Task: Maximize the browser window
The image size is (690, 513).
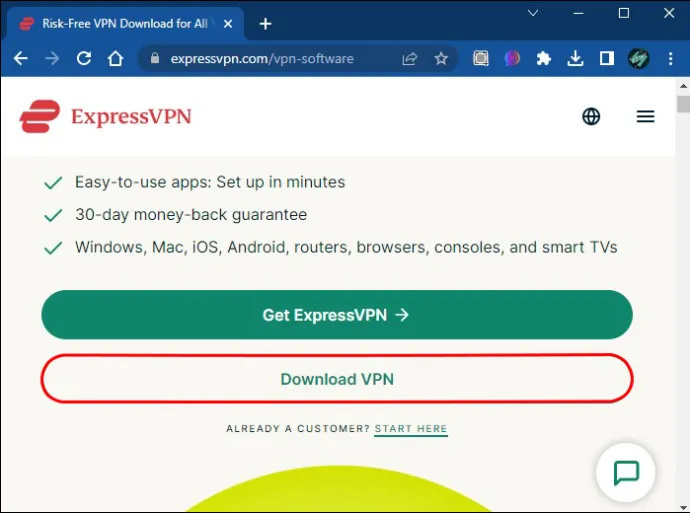Action: (624, 13)
